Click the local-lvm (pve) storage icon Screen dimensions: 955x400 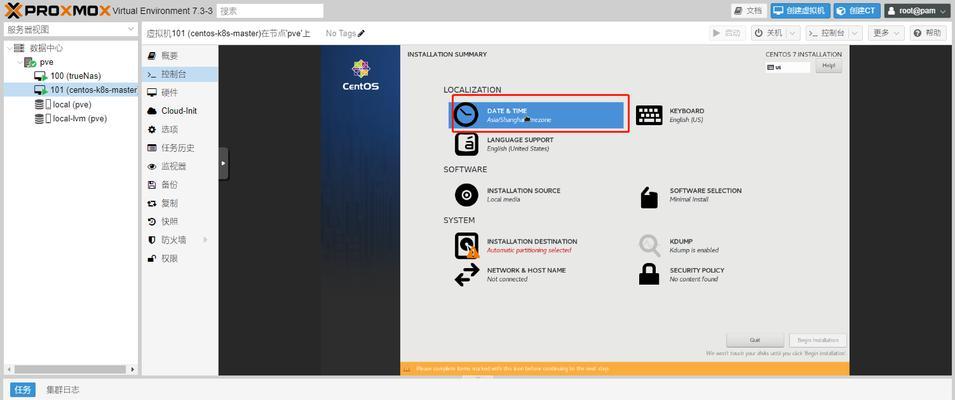click(x=43, y=119)
